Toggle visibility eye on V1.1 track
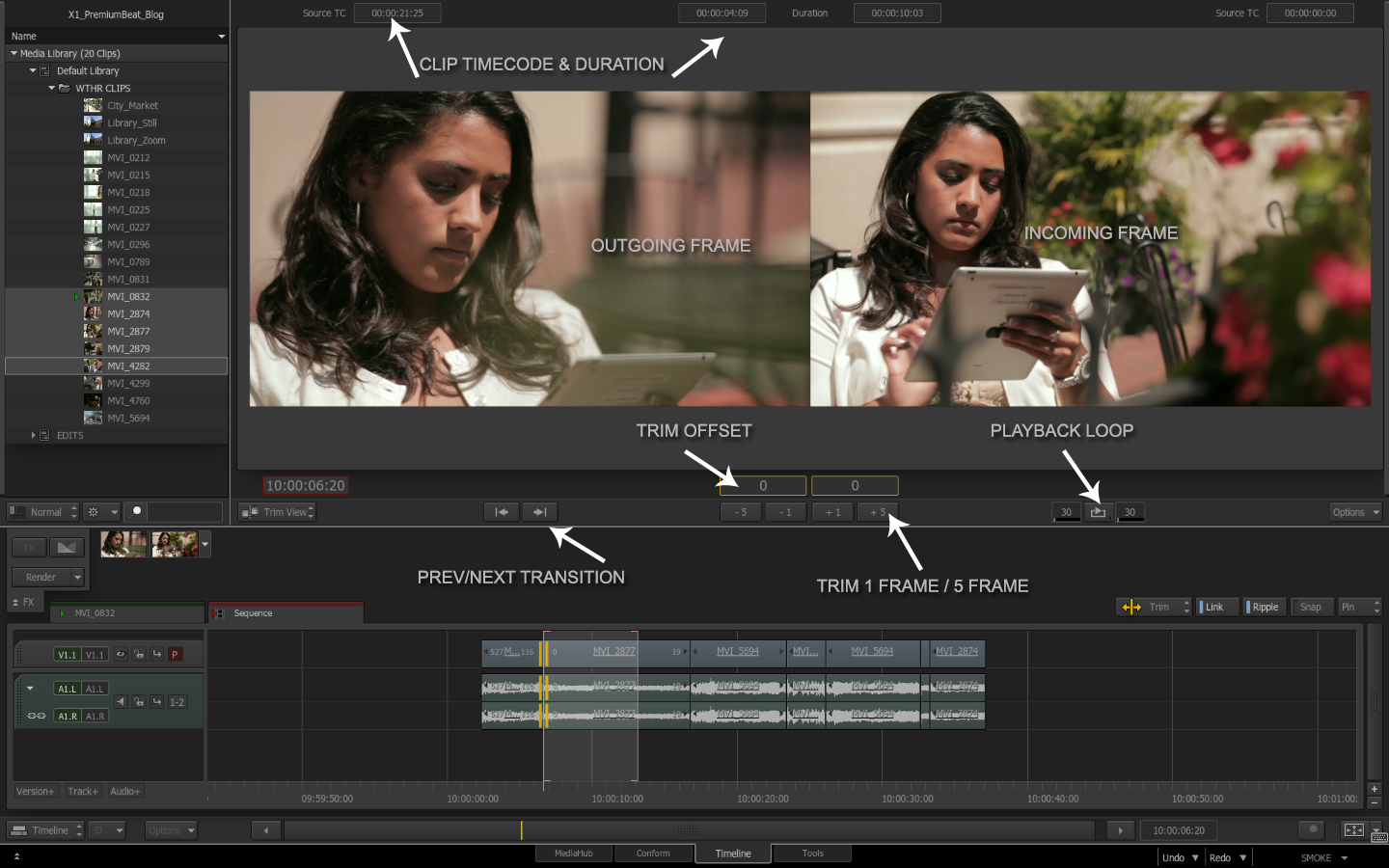Image resolution: width=1389 pixels, height=868 pixels. pyautogui.click(x=121, y=654)
